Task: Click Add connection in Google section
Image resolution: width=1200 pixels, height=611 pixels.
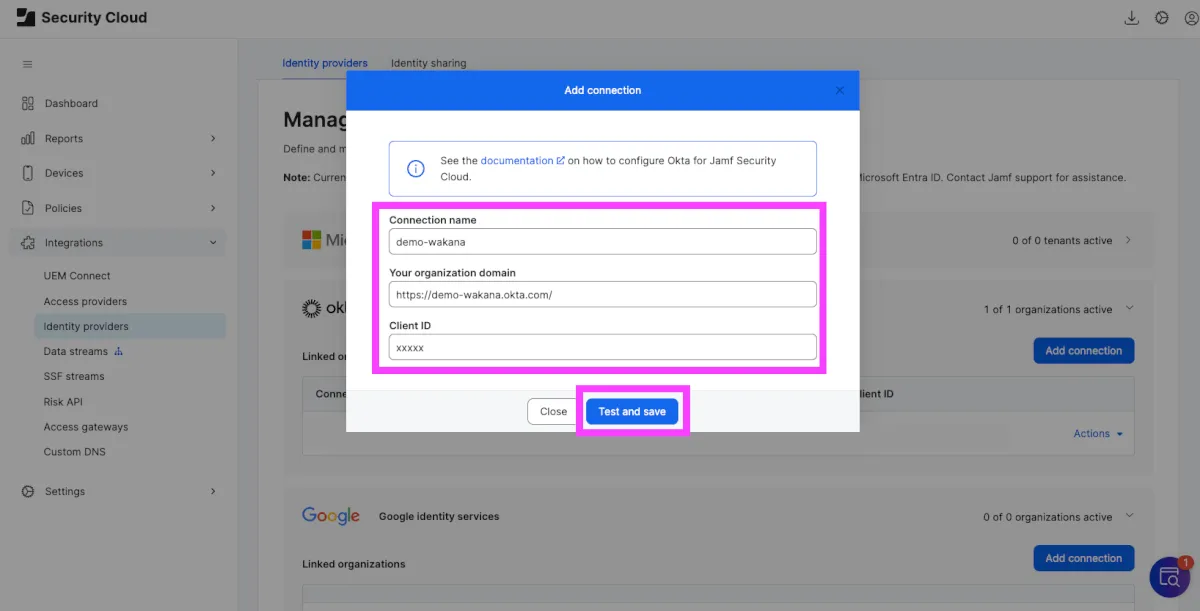Action: [1083, 558]
